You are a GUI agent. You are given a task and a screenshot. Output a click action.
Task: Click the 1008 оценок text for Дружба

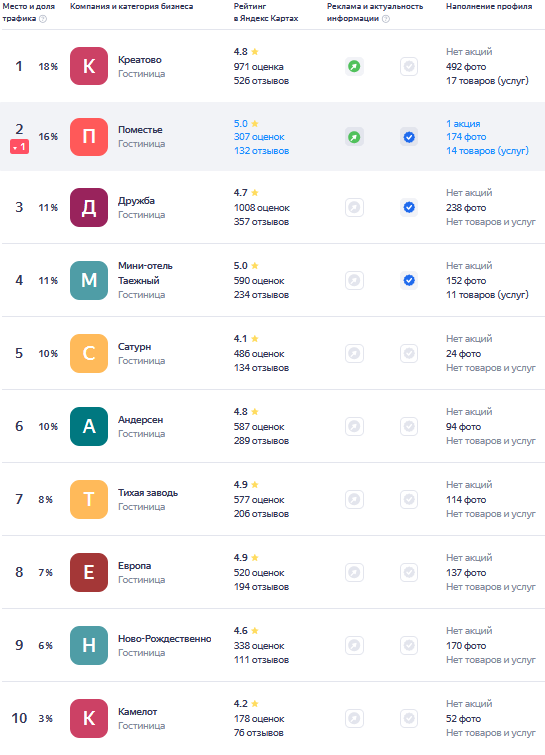(262, 208)
